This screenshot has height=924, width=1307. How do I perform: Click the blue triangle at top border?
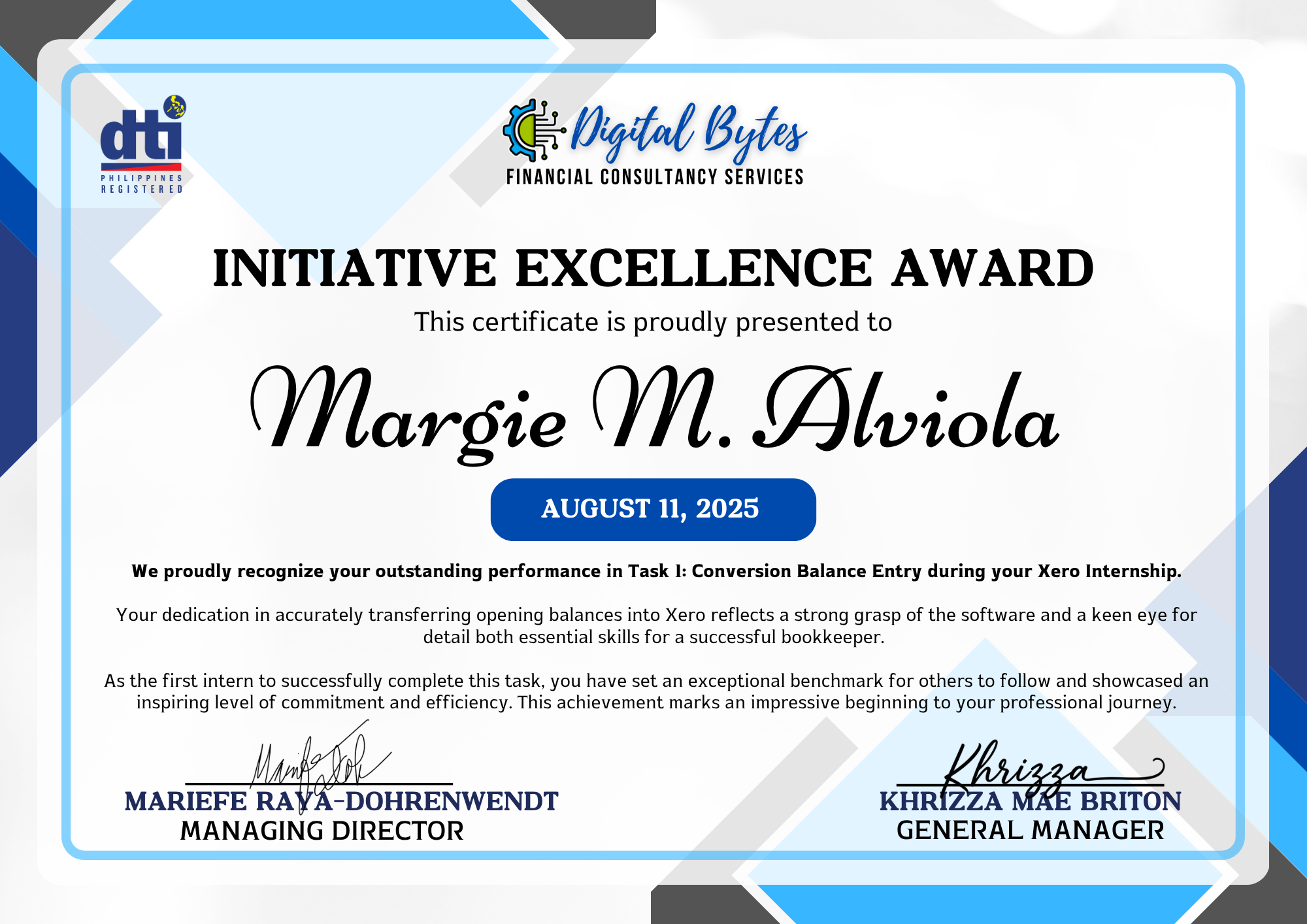coord(320,20)
